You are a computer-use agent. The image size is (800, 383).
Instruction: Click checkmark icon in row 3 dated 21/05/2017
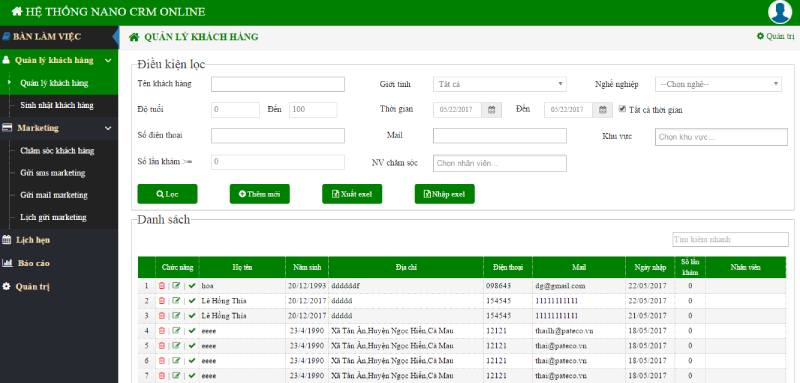(x=192, y=316)
